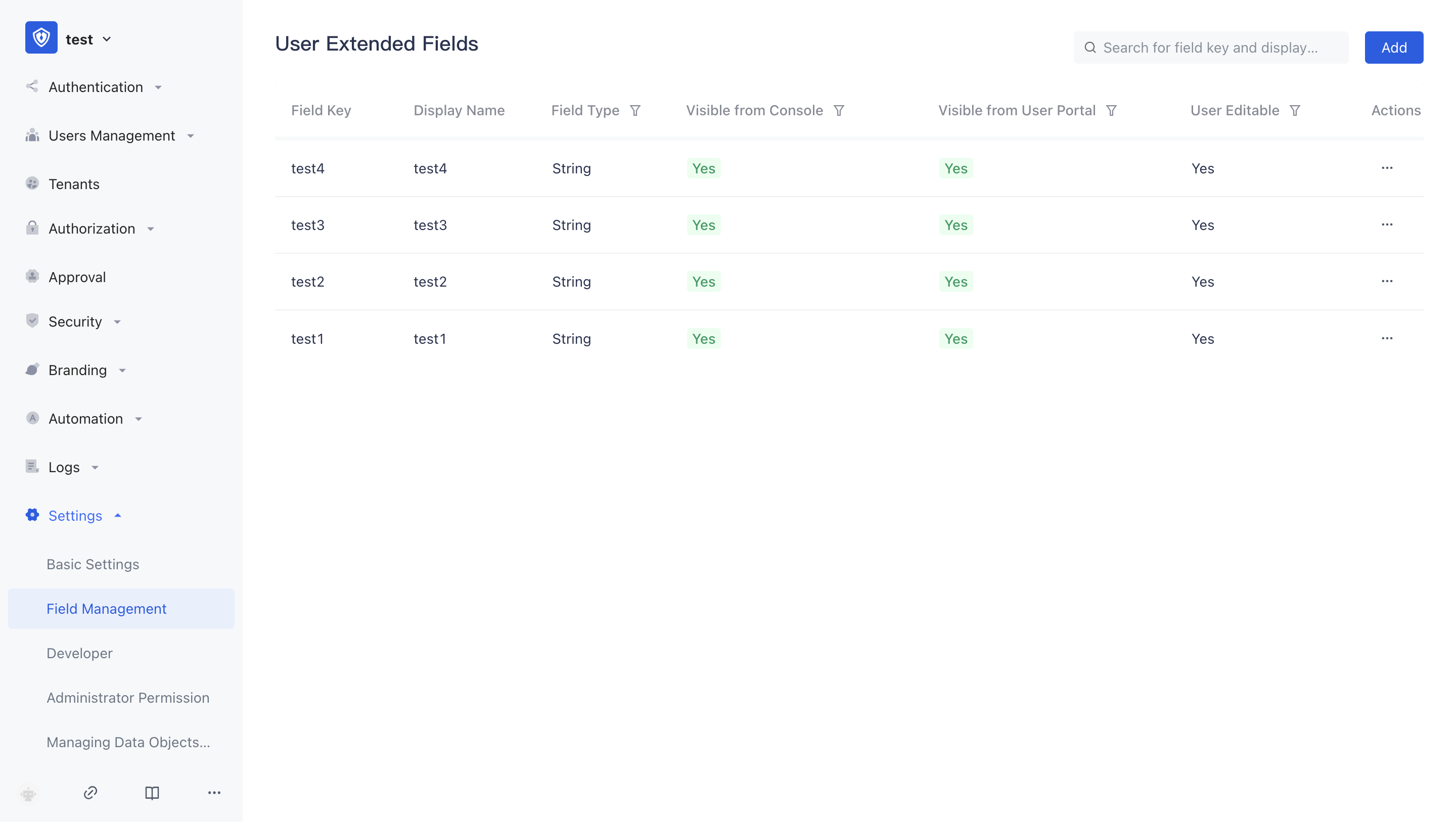Screen dimensions: 1456x822
Task: Open the documentation book icon
Action: 152,793
